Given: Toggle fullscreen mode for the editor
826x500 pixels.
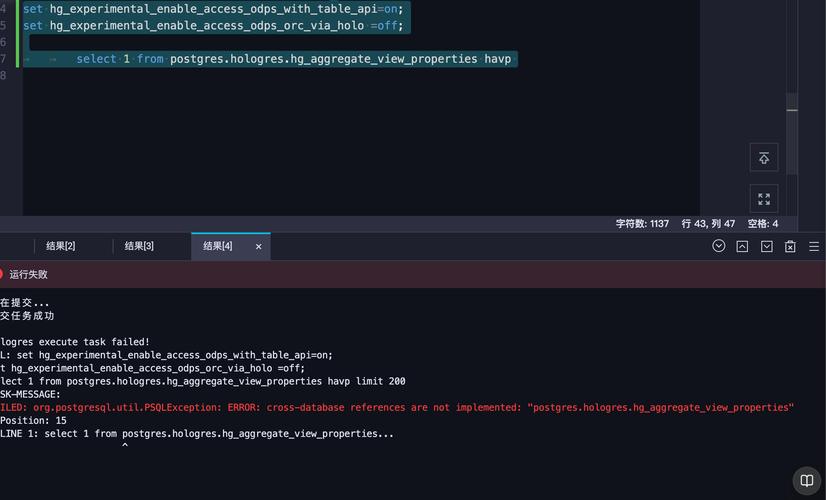Looking at the screenshot, I should pyautogui.click(x=764, y=199).
